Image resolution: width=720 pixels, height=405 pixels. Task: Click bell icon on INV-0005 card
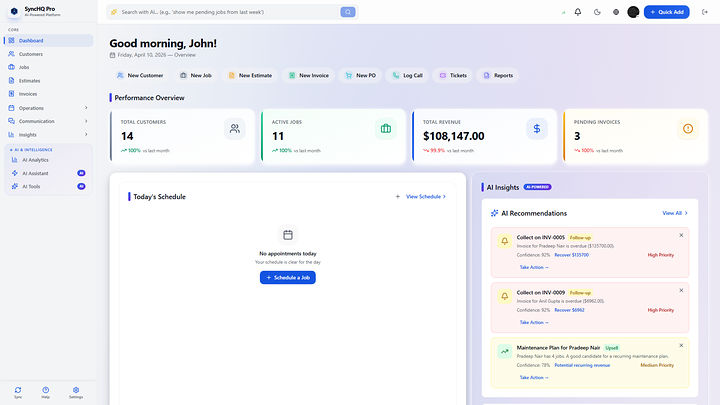[x=505, y=241]
